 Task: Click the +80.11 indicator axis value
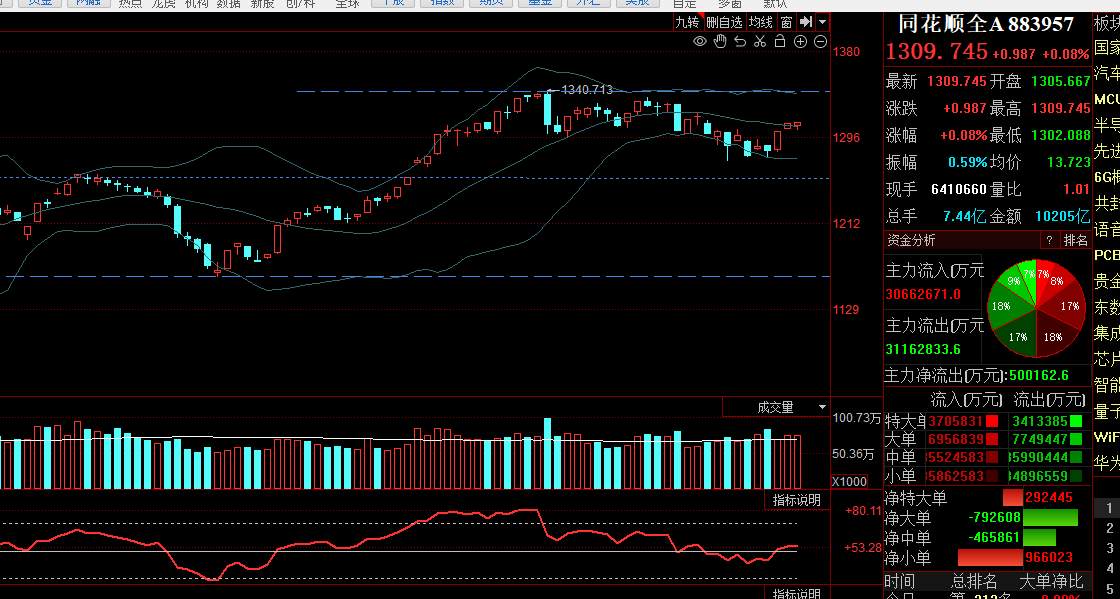[863, 510]
